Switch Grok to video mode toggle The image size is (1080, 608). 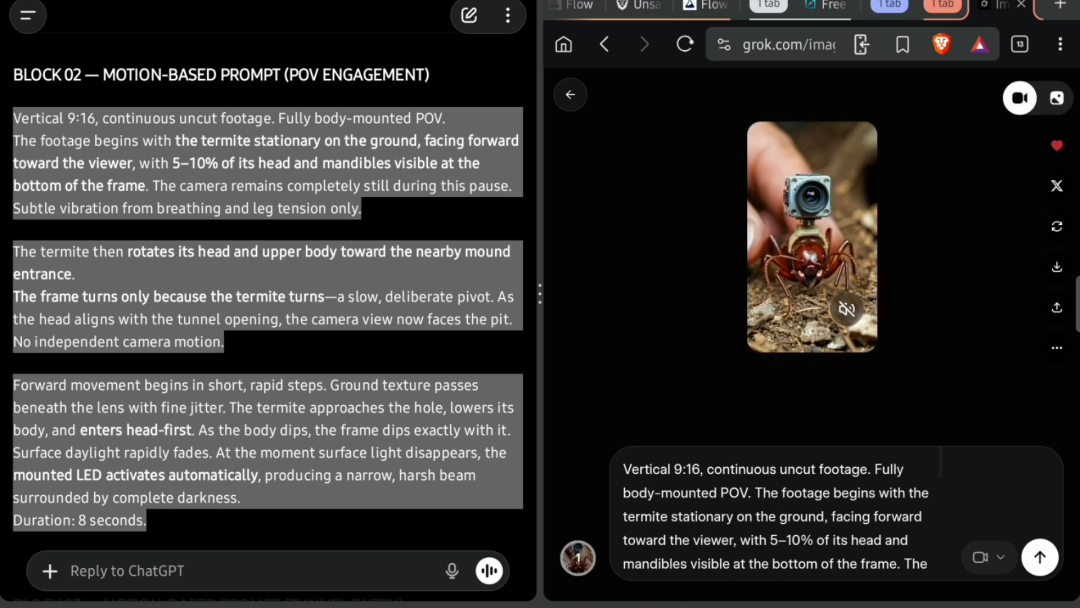coord(1019,98)
